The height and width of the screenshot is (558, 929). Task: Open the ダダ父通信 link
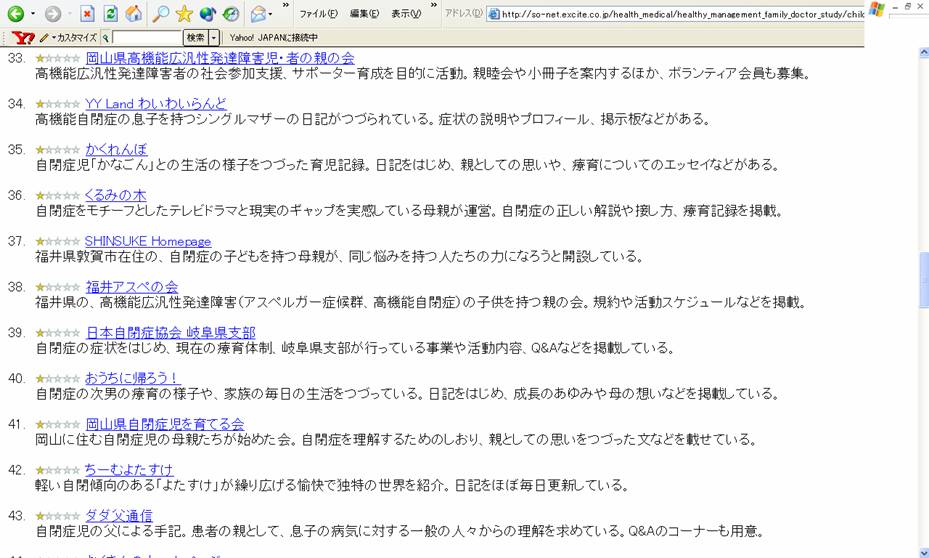coord(118,515)
